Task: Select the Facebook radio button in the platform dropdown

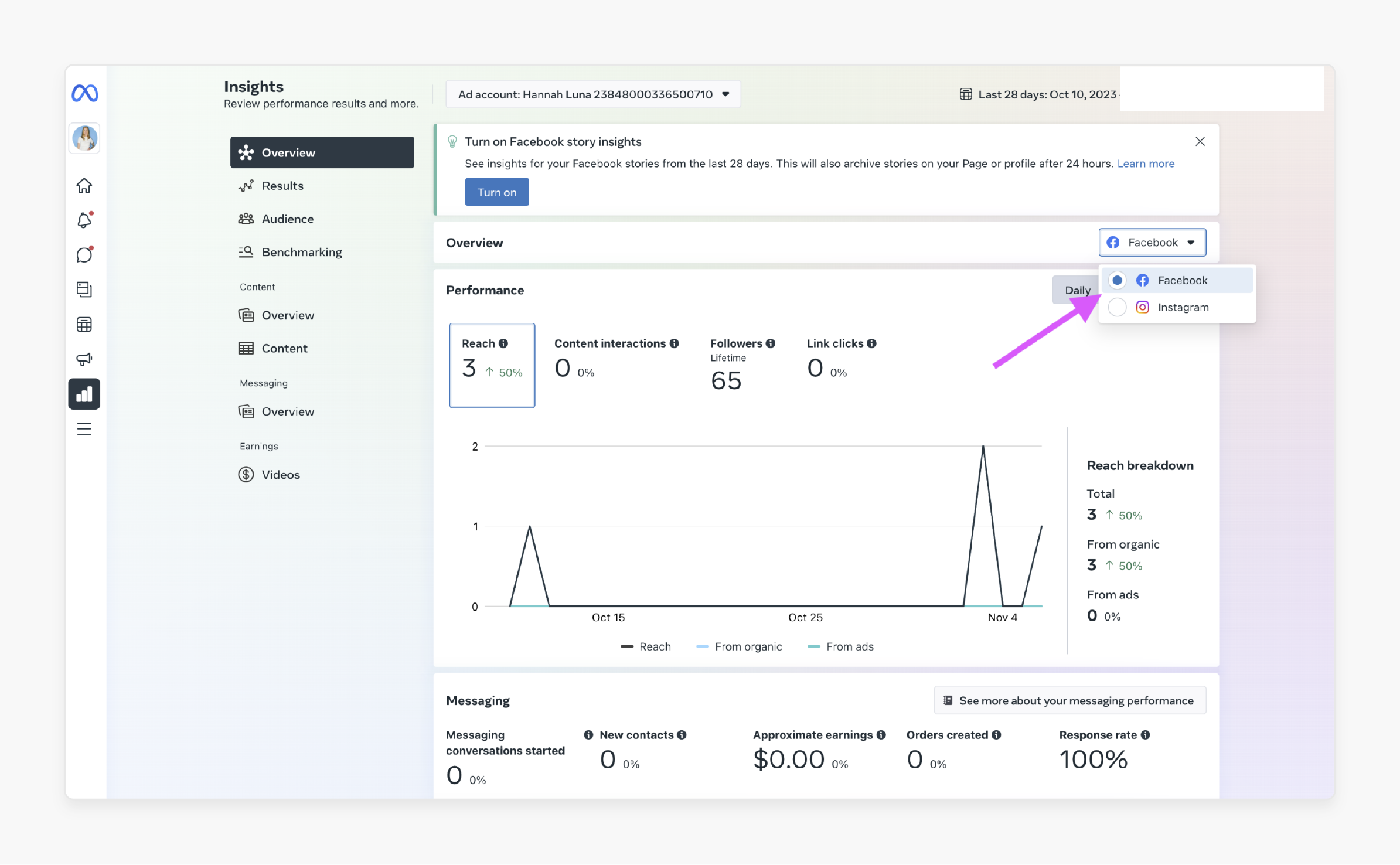Action: (x=1117, y=280)
